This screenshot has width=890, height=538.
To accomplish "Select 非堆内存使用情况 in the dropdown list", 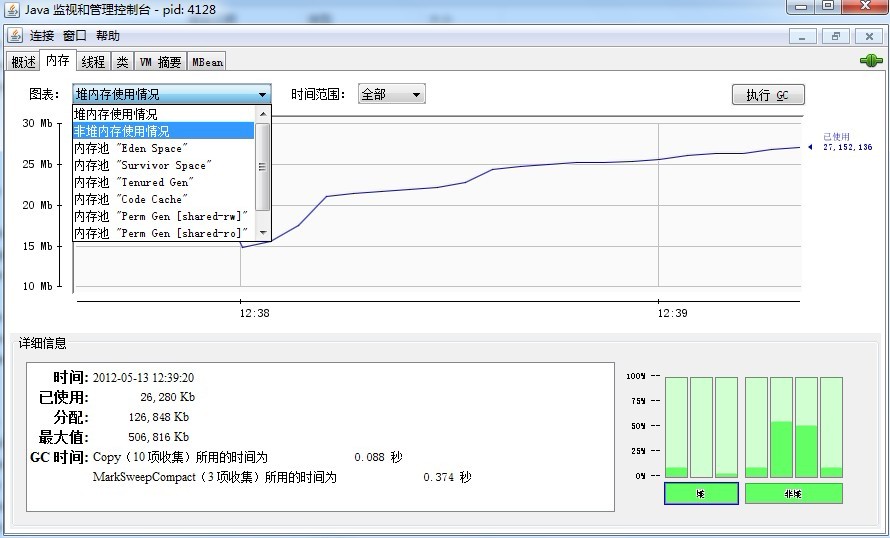I will [163, 131].
